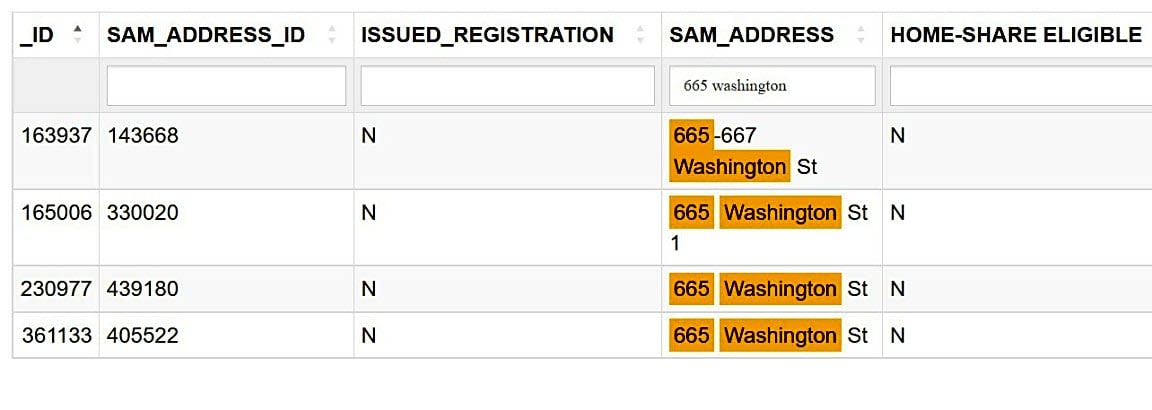This screenshot has height=410, width=1152.
Task: Click the HOME-SHARE ELIGIBLE filter box
Action: point(1020,86)
